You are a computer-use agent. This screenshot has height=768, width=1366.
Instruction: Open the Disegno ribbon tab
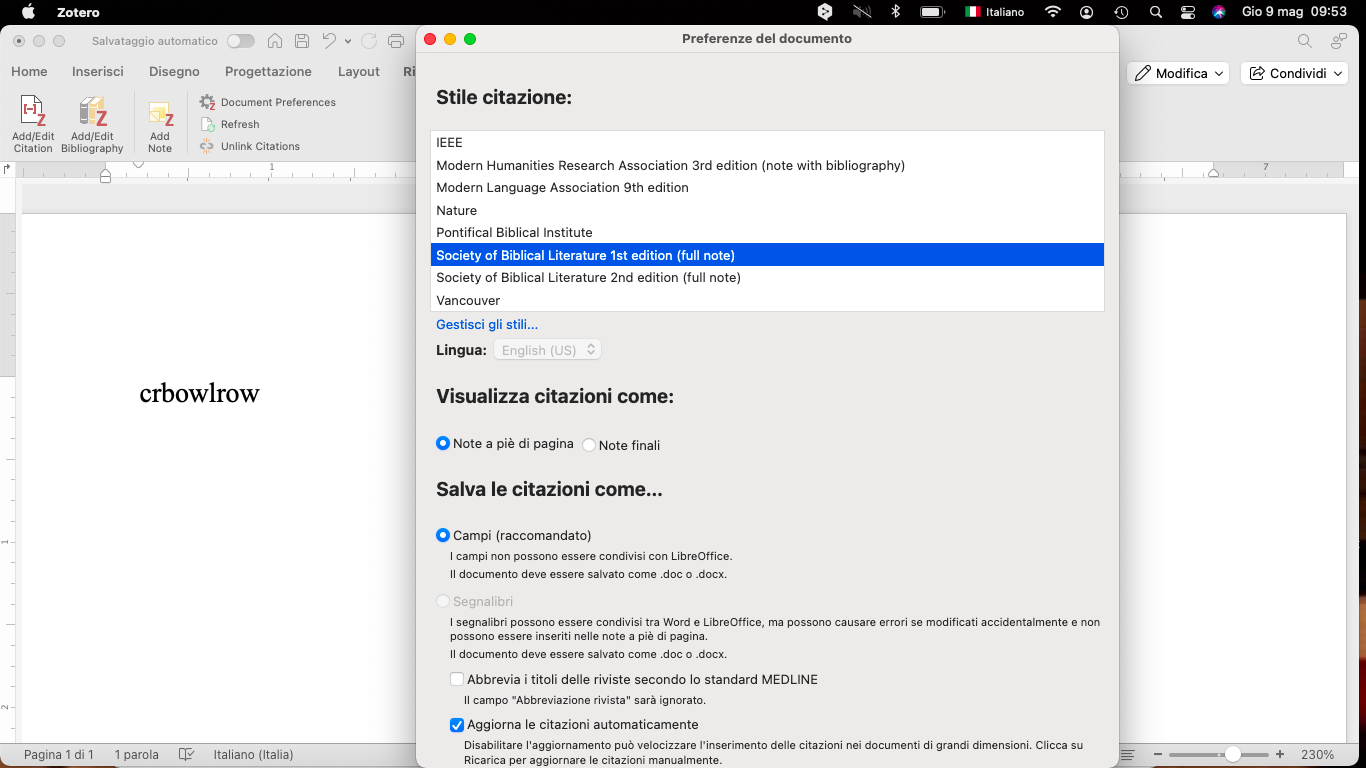174,72
